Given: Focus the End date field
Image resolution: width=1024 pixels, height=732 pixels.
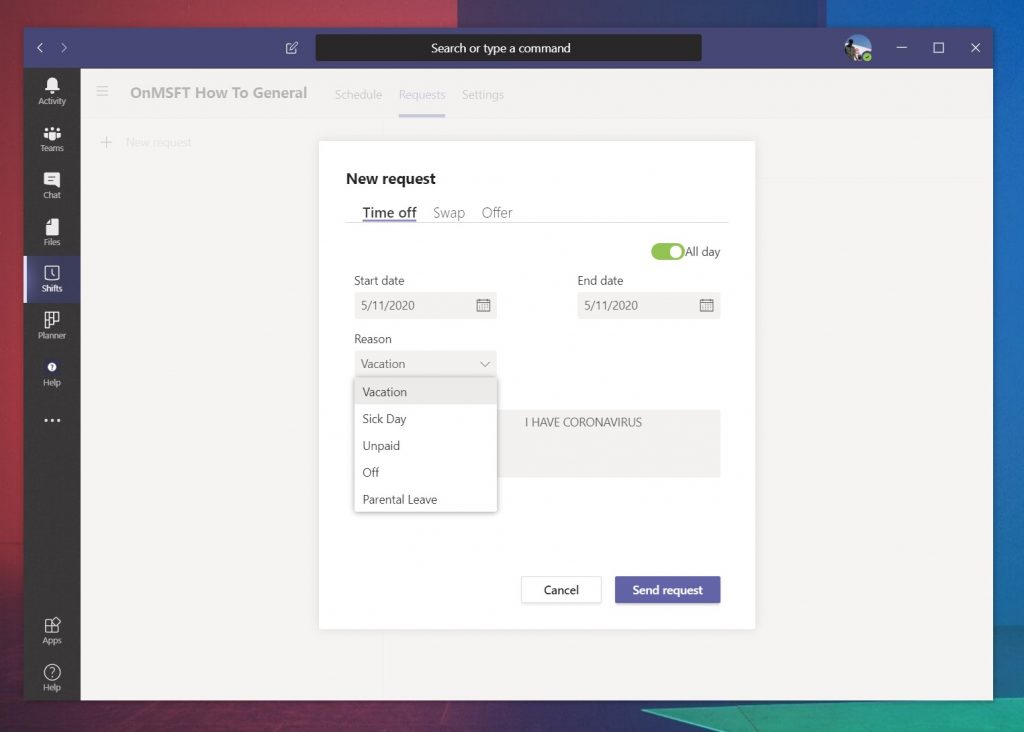Looking at the screenshot, I should [648, 306].
